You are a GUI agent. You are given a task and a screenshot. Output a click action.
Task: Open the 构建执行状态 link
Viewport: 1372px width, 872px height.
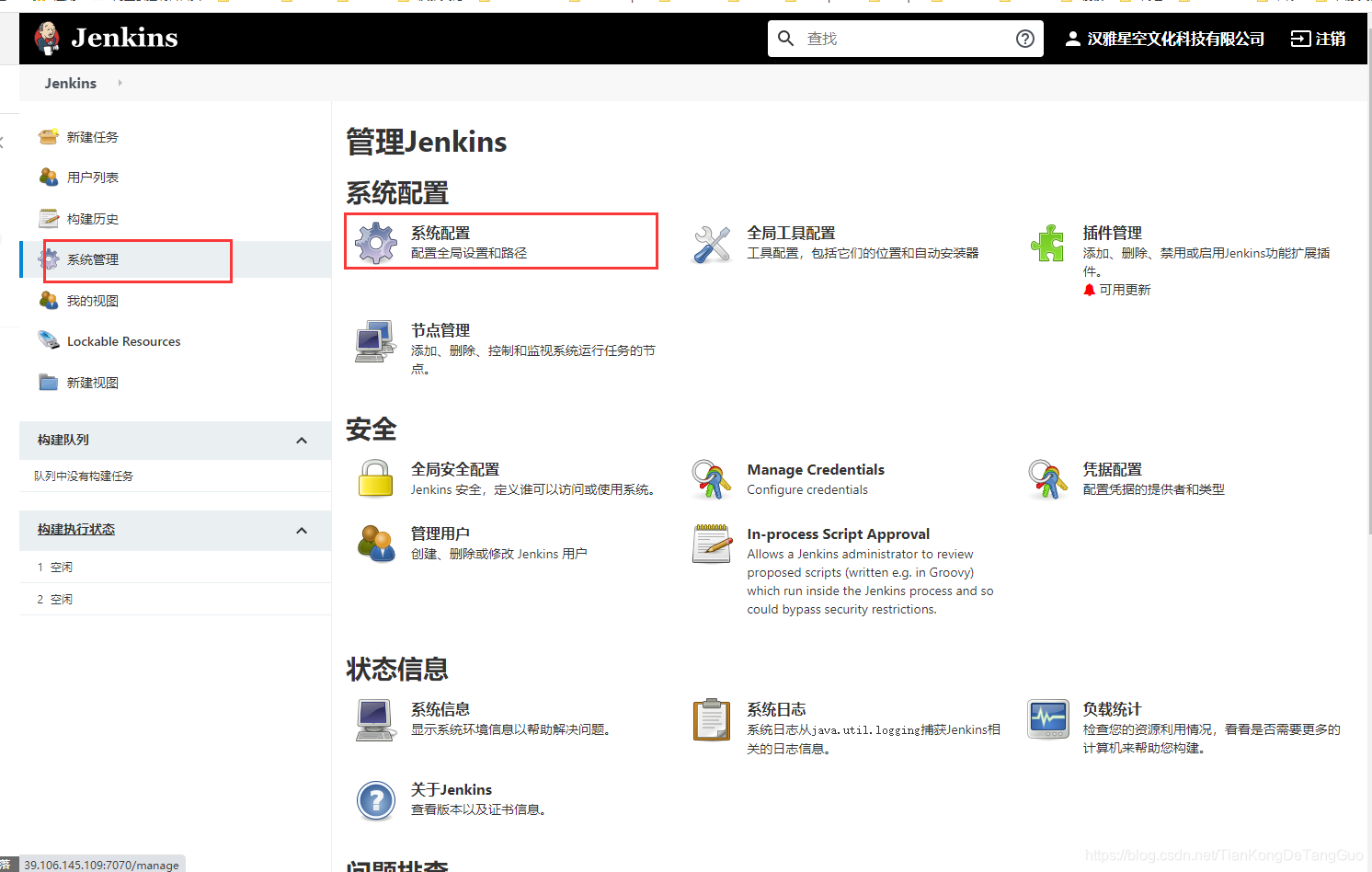coord(76,530)
